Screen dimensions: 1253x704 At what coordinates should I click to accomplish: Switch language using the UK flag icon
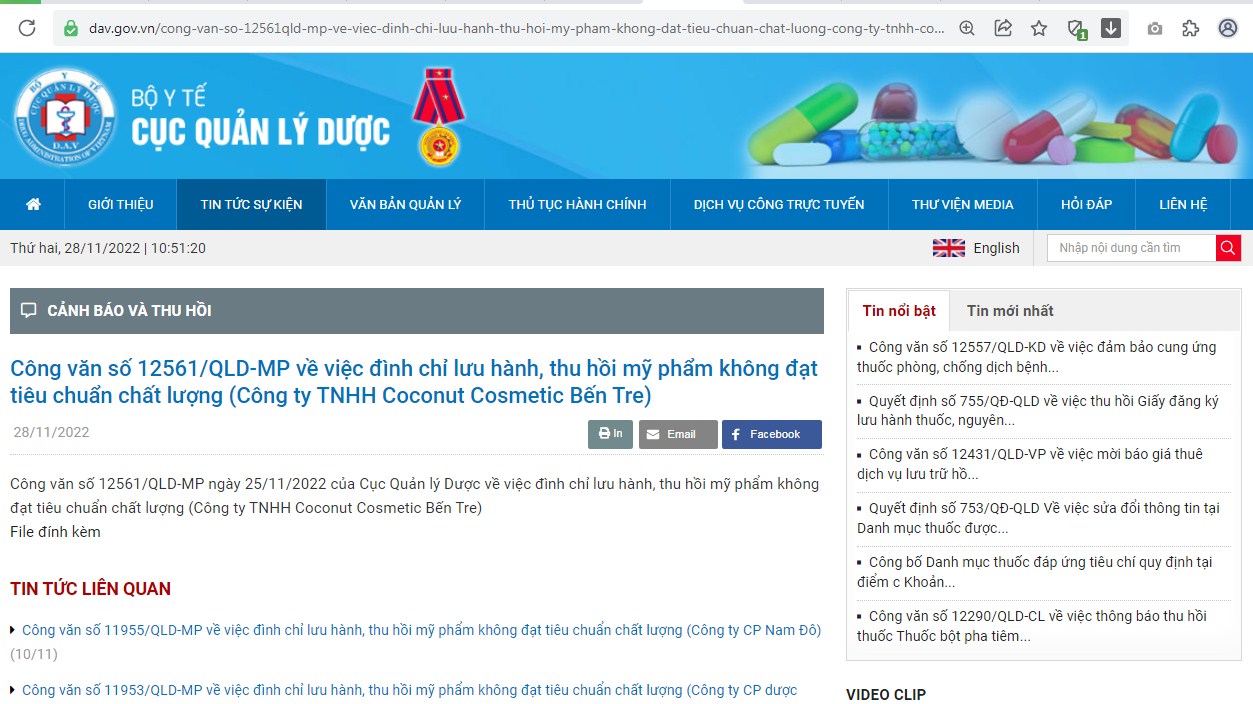[x=948, y=248]
